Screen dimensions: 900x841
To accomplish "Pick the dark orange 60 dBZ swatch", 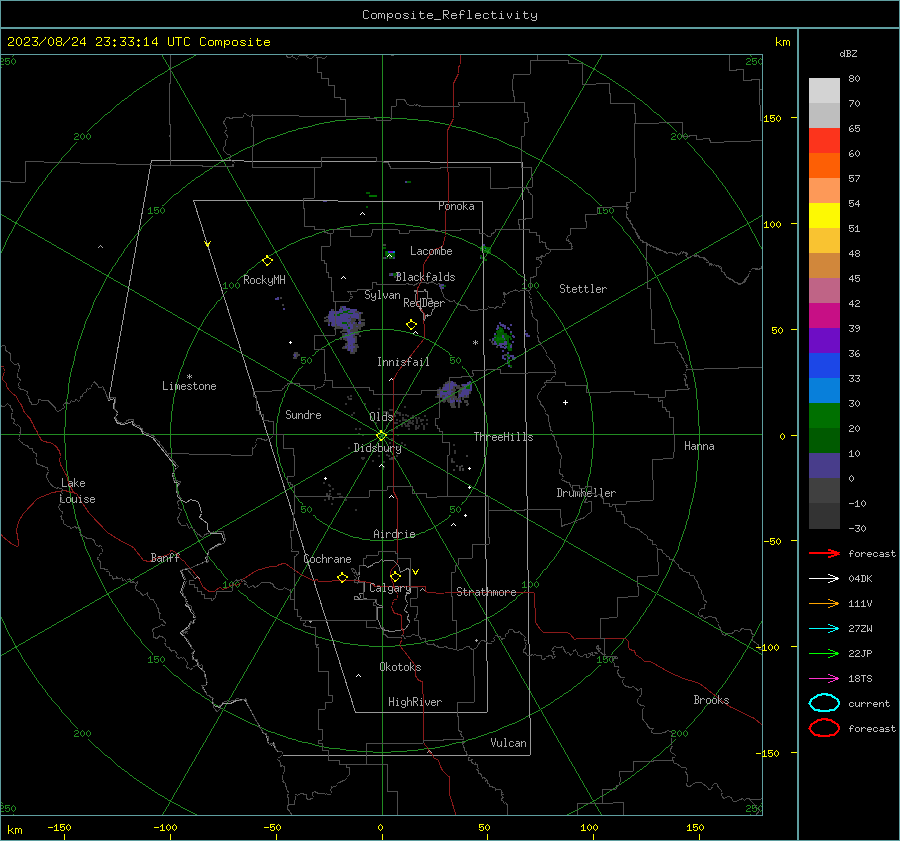I will (x=824, y=166).
